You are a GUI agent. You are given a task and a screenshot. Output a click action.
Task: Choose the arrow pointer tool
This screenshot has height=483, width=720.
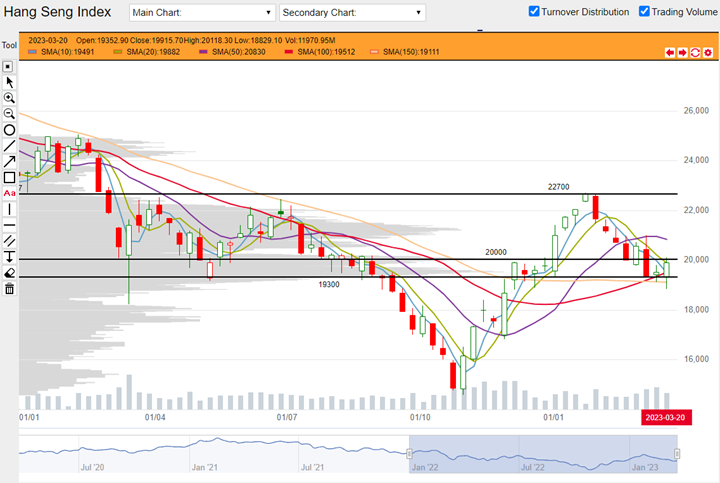pyautogui.click(x=9, y=82)
